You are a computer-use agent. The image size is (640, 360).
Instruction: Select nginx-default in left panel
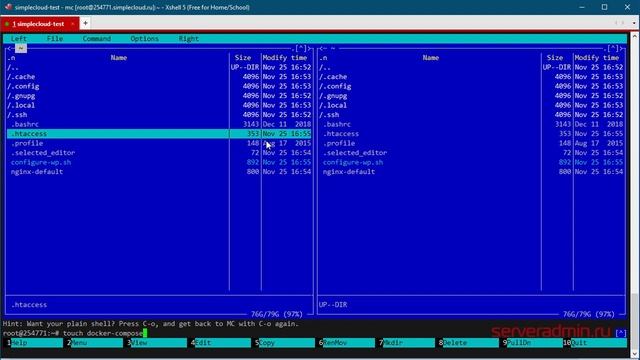coord(159,172)
